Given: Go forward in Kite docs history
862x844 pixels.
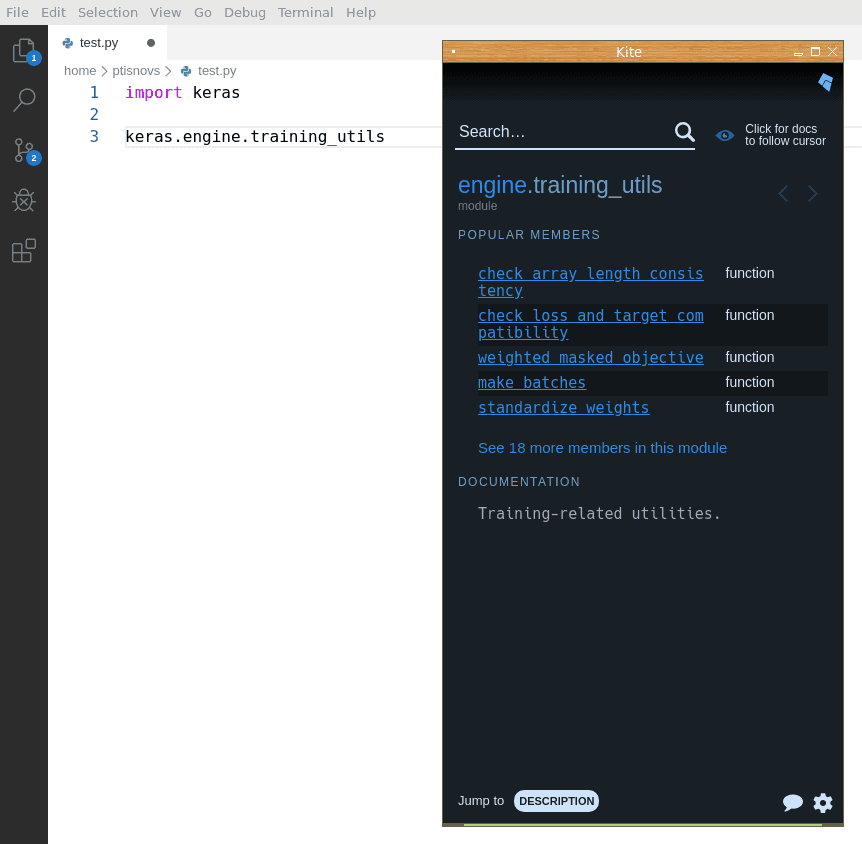Looking at the screenshot, I should pos(813,194).
